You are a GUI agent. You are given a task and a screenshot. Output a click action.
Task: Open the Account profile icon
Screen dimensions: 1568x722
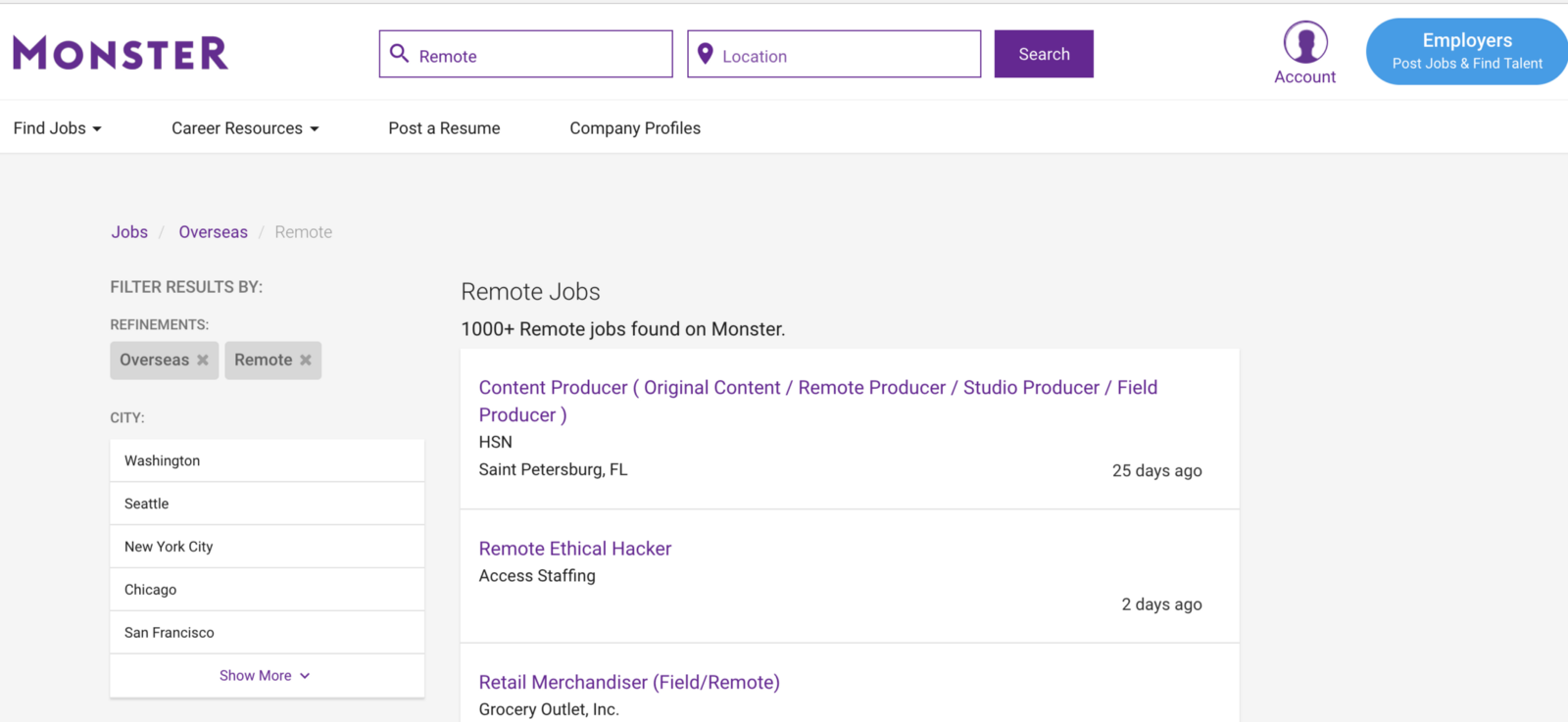coord(1304,44)
